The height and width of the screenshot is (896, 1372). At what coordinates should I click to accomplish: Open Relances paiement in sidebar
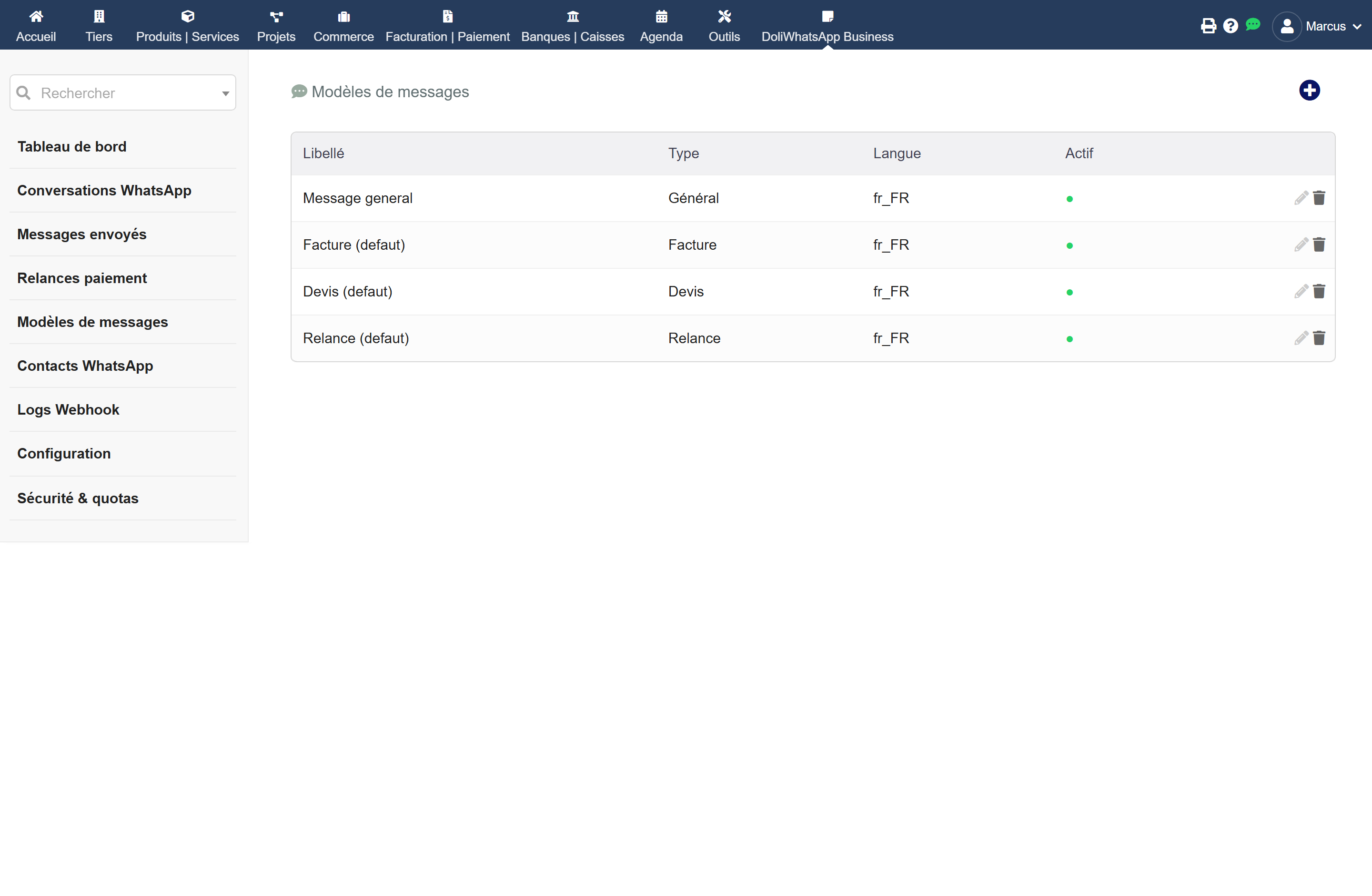tap(82, 278)
